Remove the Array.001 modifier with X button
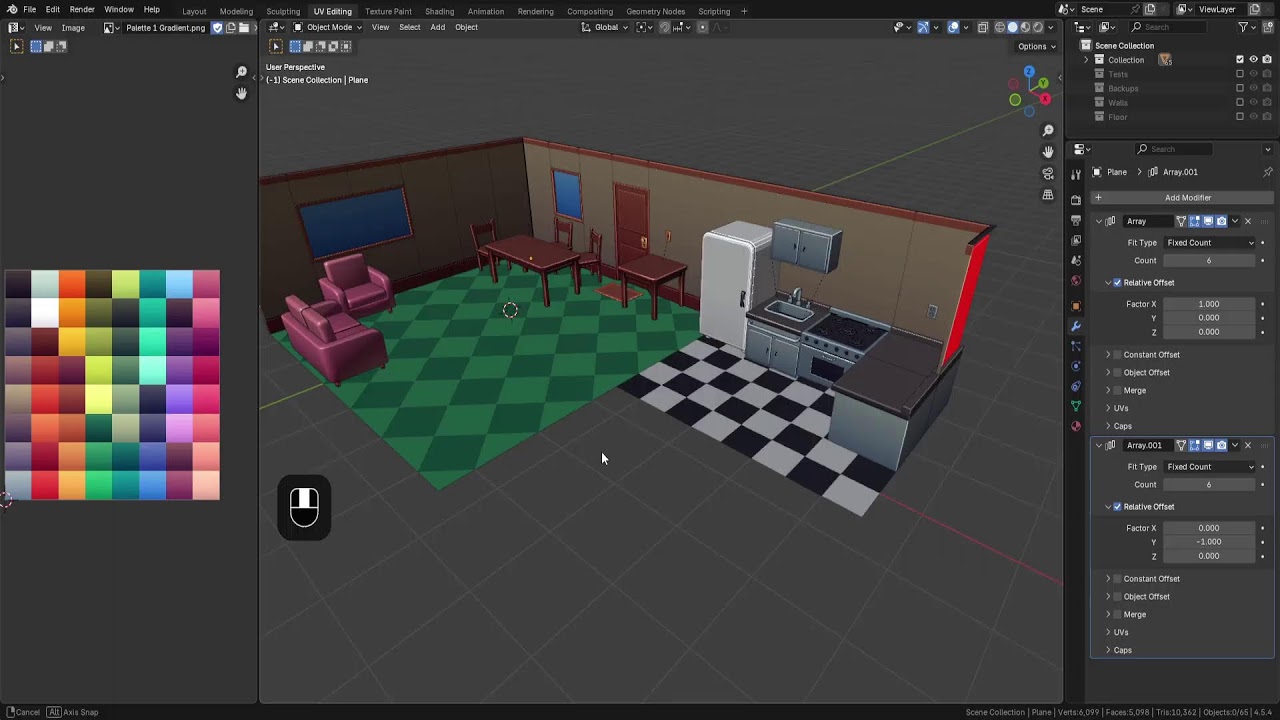Viewport: 1280px width, 720px height. click(x=1247, y=445)
